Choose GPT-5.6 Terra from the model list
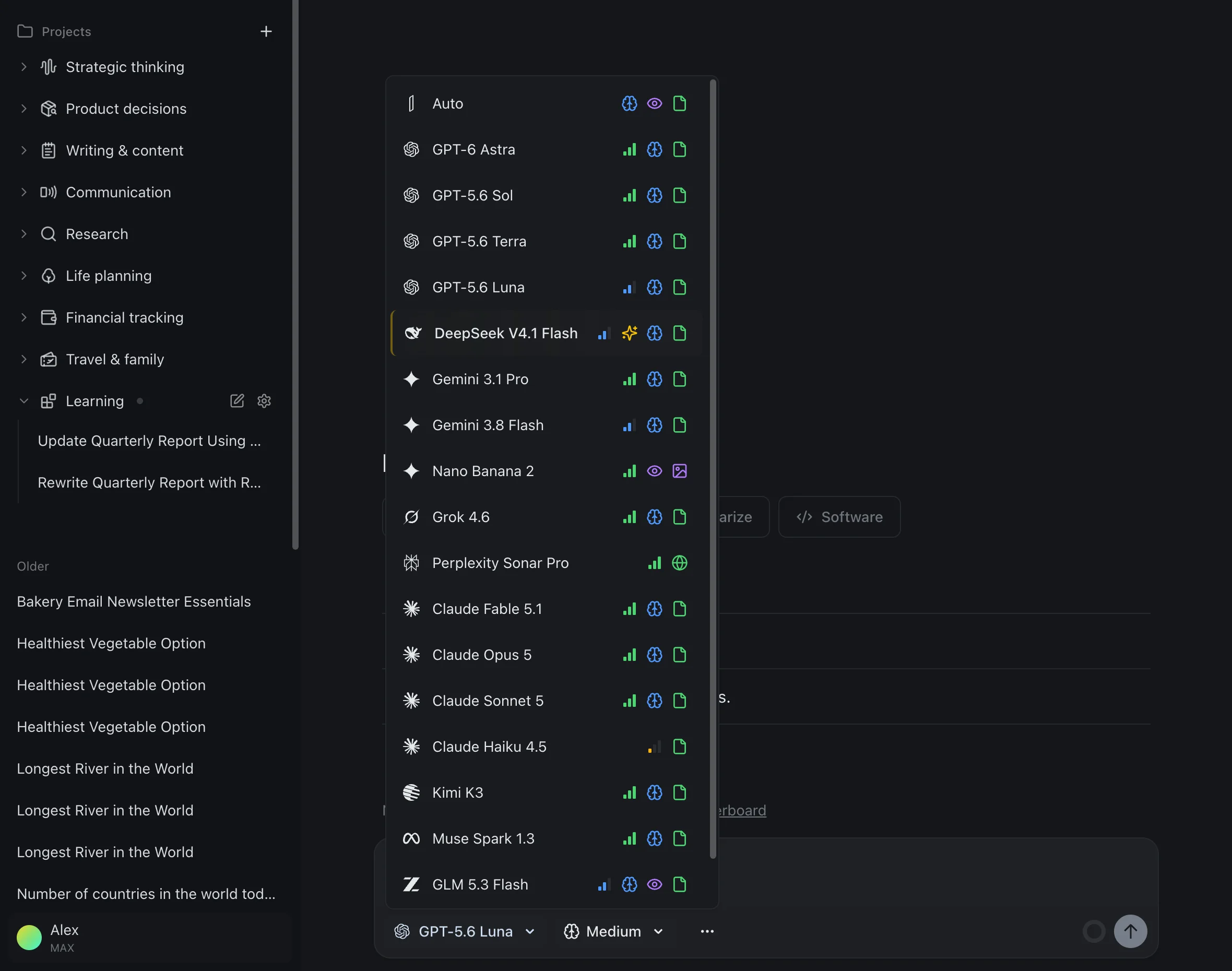This screenshot has height=971, width=1232. pos(547,242)
